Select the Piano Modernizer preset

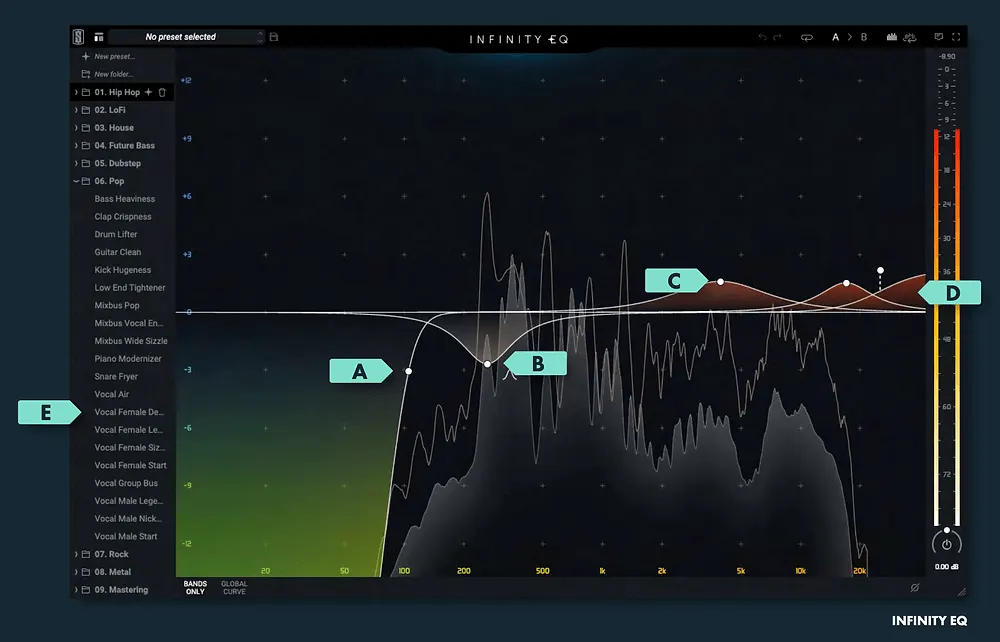tap(128, 359)
